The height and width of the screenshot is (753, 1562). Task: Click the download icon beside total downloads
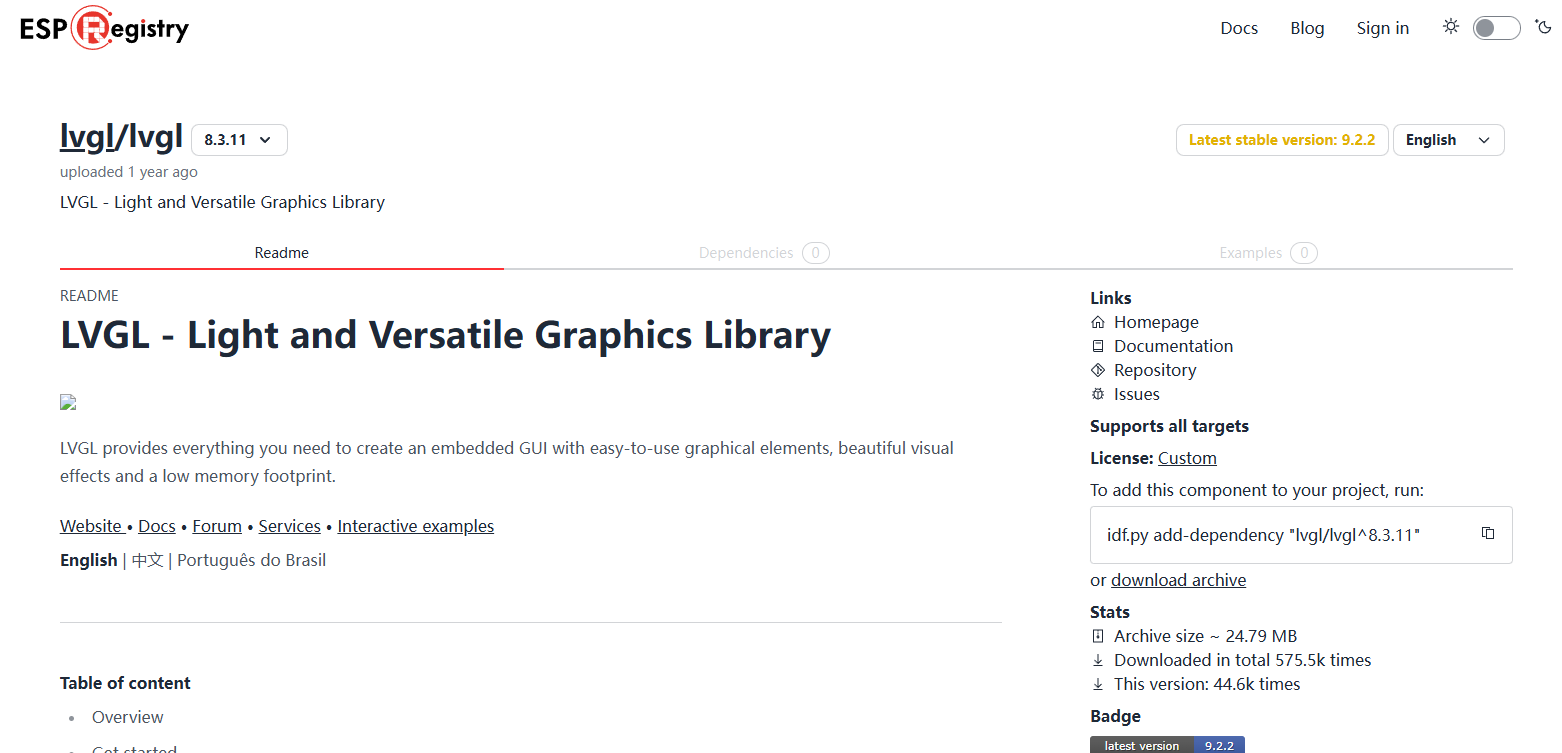[x=1098, y=660]
